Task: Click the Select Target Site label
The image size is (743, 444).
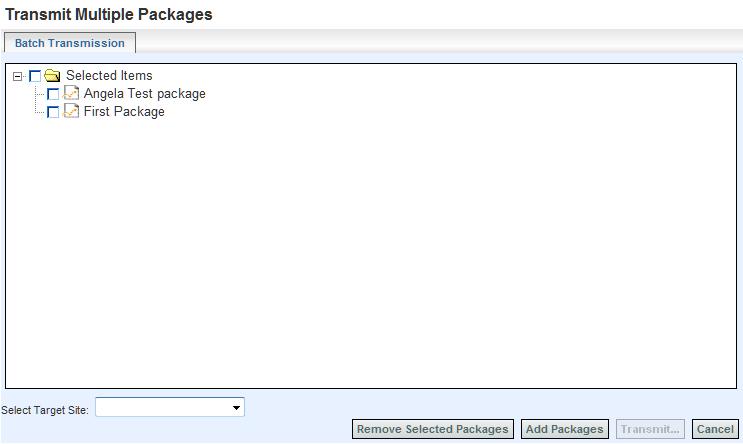Action: tap(45, 409)
